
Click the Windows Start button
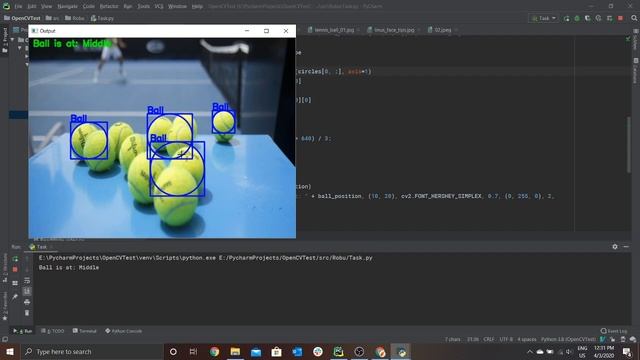[10, 352]
